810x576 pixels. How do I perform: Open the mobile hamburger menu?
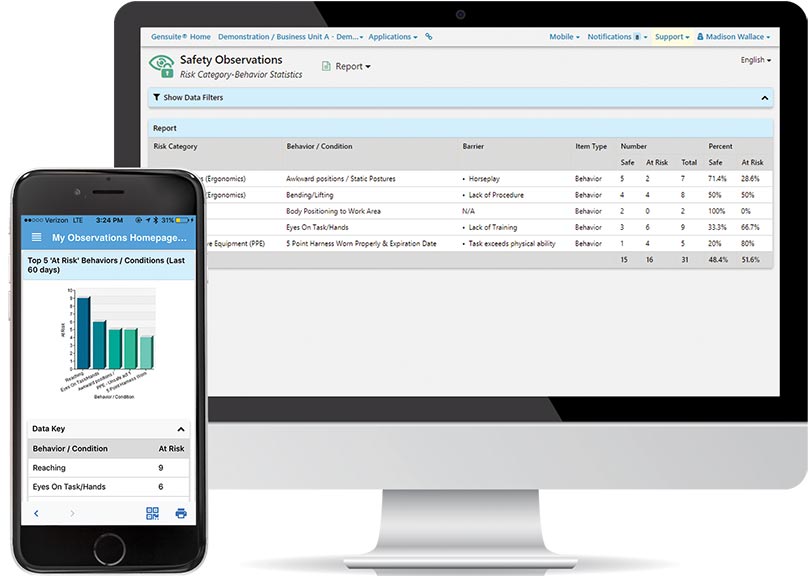coord(37,238)
